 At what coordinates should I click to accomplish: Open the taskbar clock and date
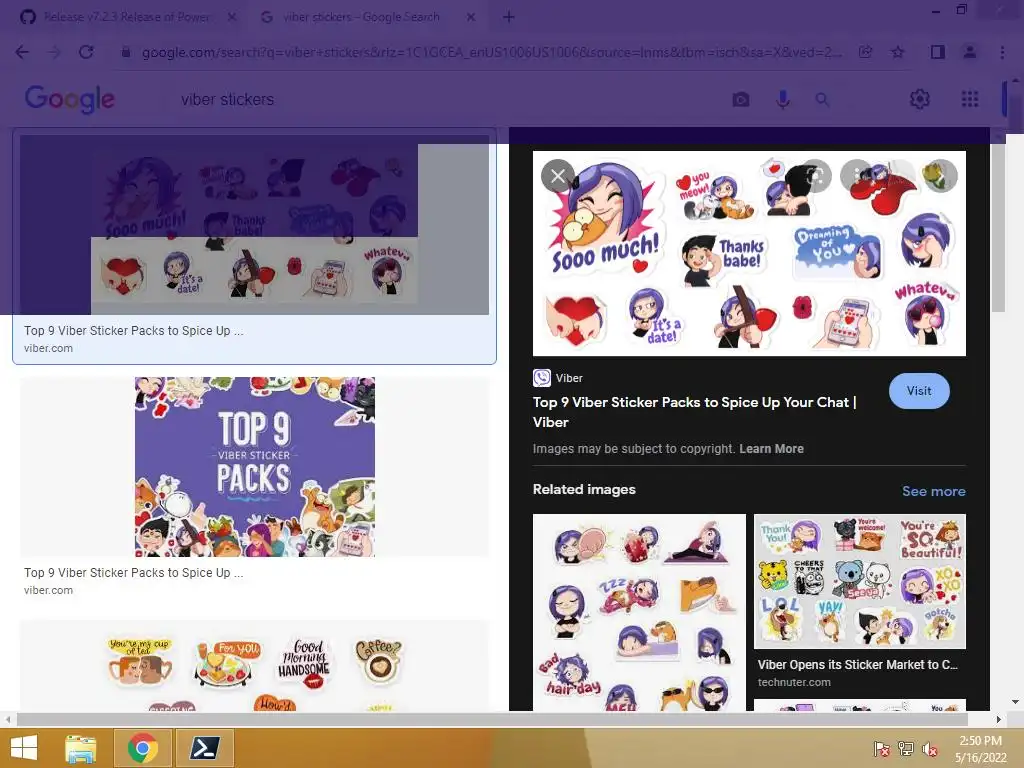coord(980,749)
